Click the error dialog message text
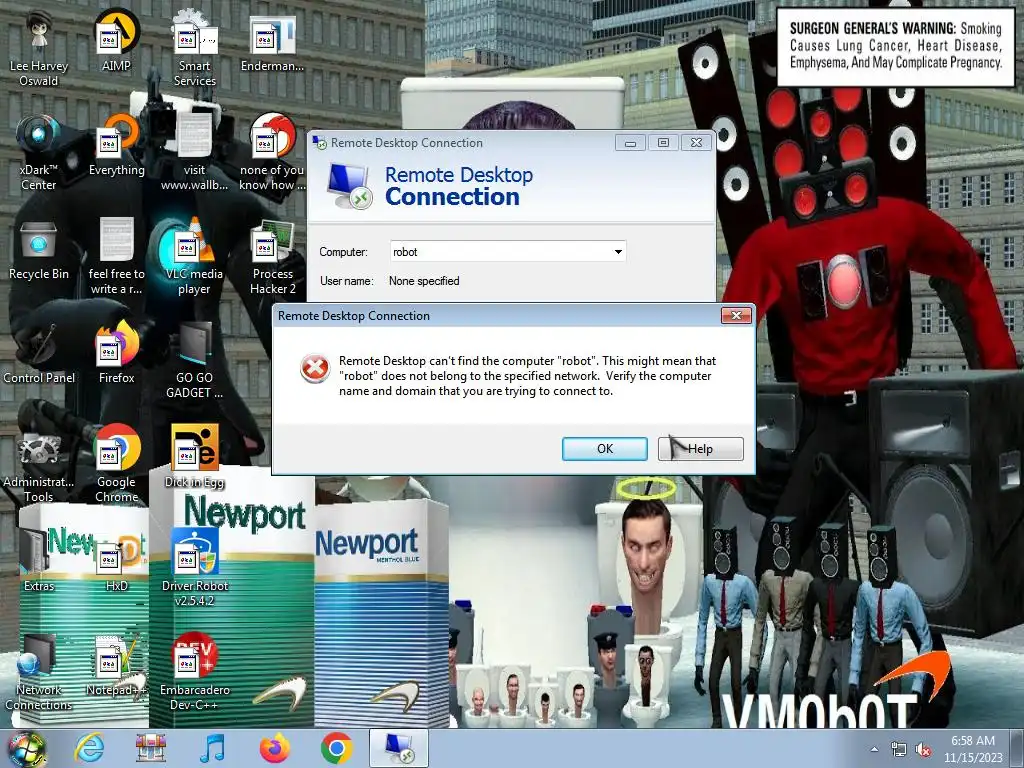The image size is (1024, 768). (x=527, y=376)
